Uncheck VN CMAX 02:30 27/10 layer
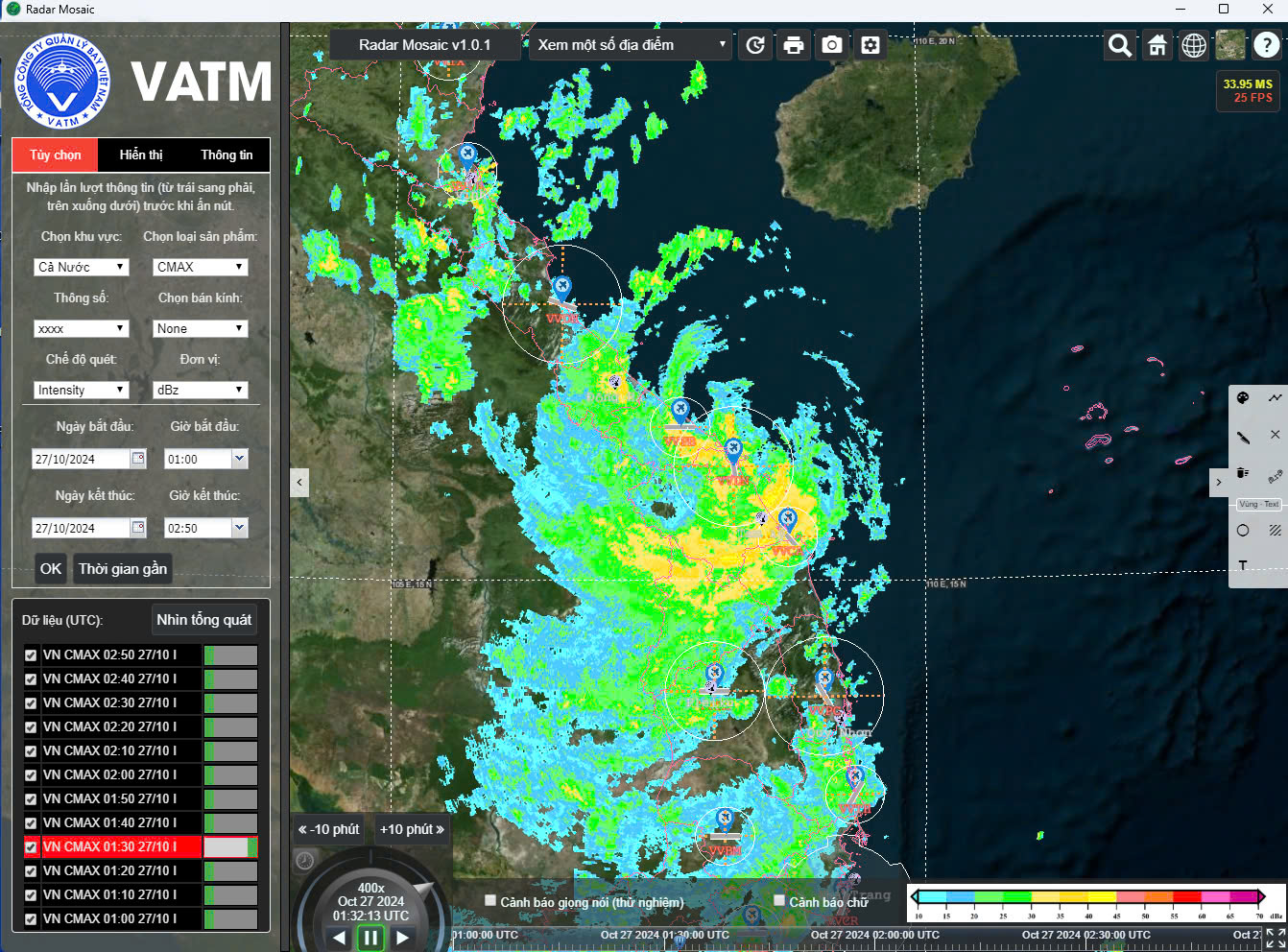This screenshot has width=1288, height=952. pos(31,703)
